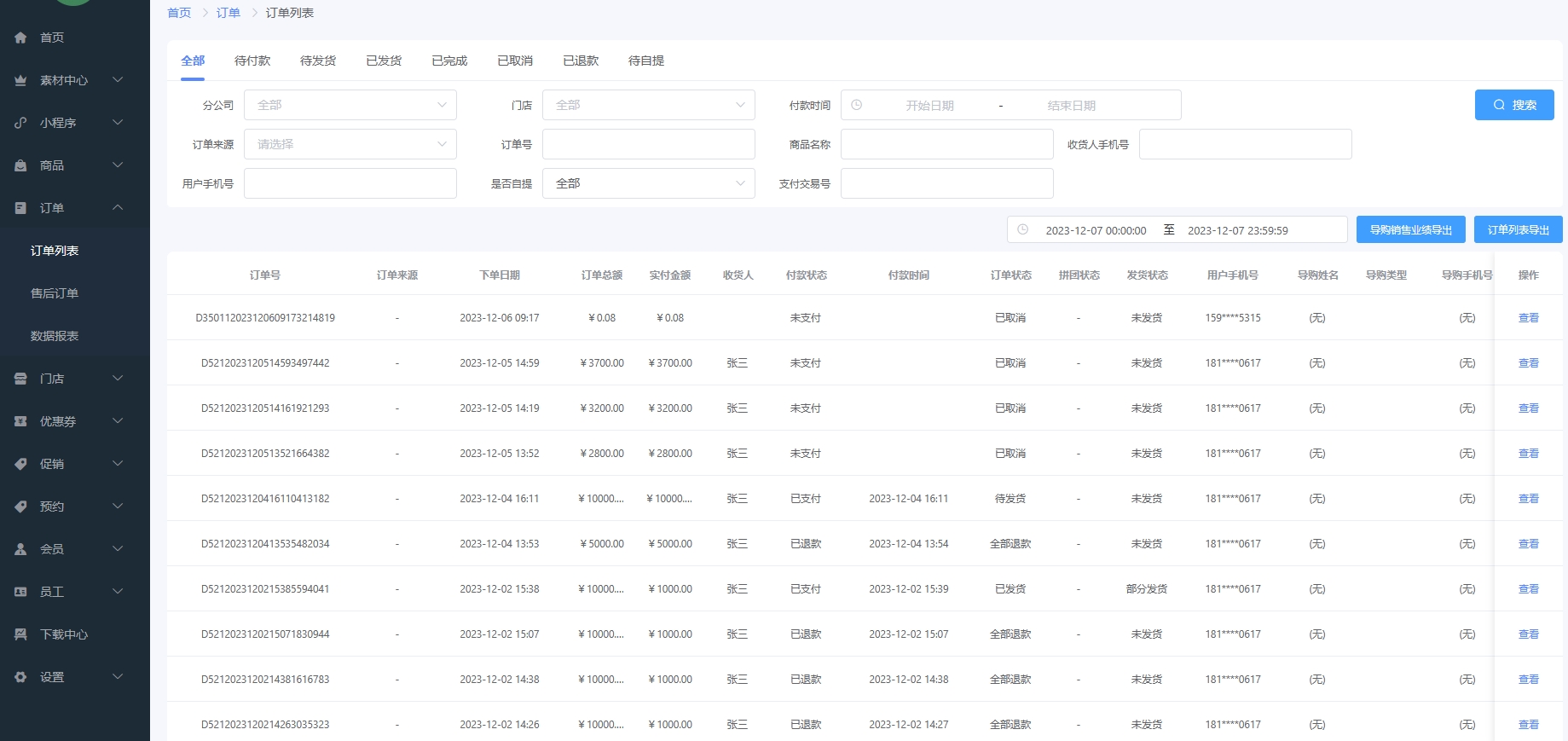Click 查看 for order D52120231202153855​94041
The width and height of the screenshot is (1568, 741).
(x=1529, y=589)
